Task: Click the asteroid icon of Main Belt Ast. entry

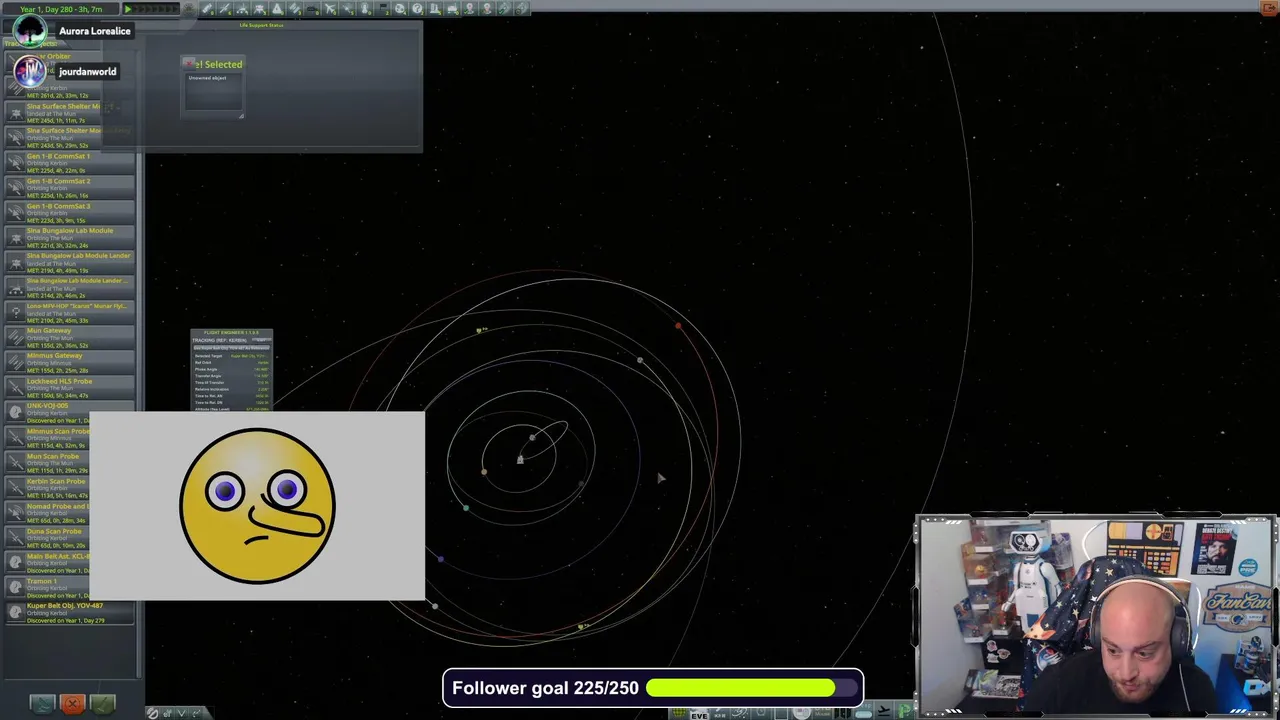Action: pyautogui.click(x=15, y=563)
